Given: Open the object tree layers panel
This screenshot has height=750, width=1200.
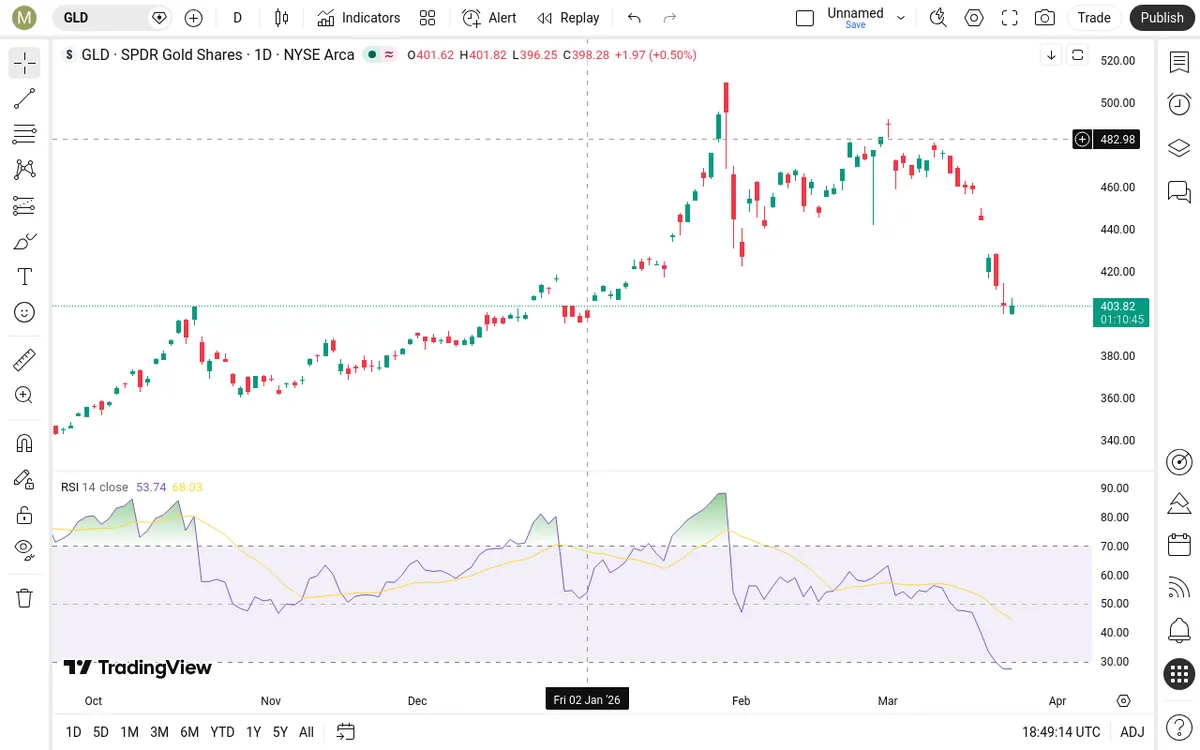Looking at the screenshot, I should click(1179, 148).
